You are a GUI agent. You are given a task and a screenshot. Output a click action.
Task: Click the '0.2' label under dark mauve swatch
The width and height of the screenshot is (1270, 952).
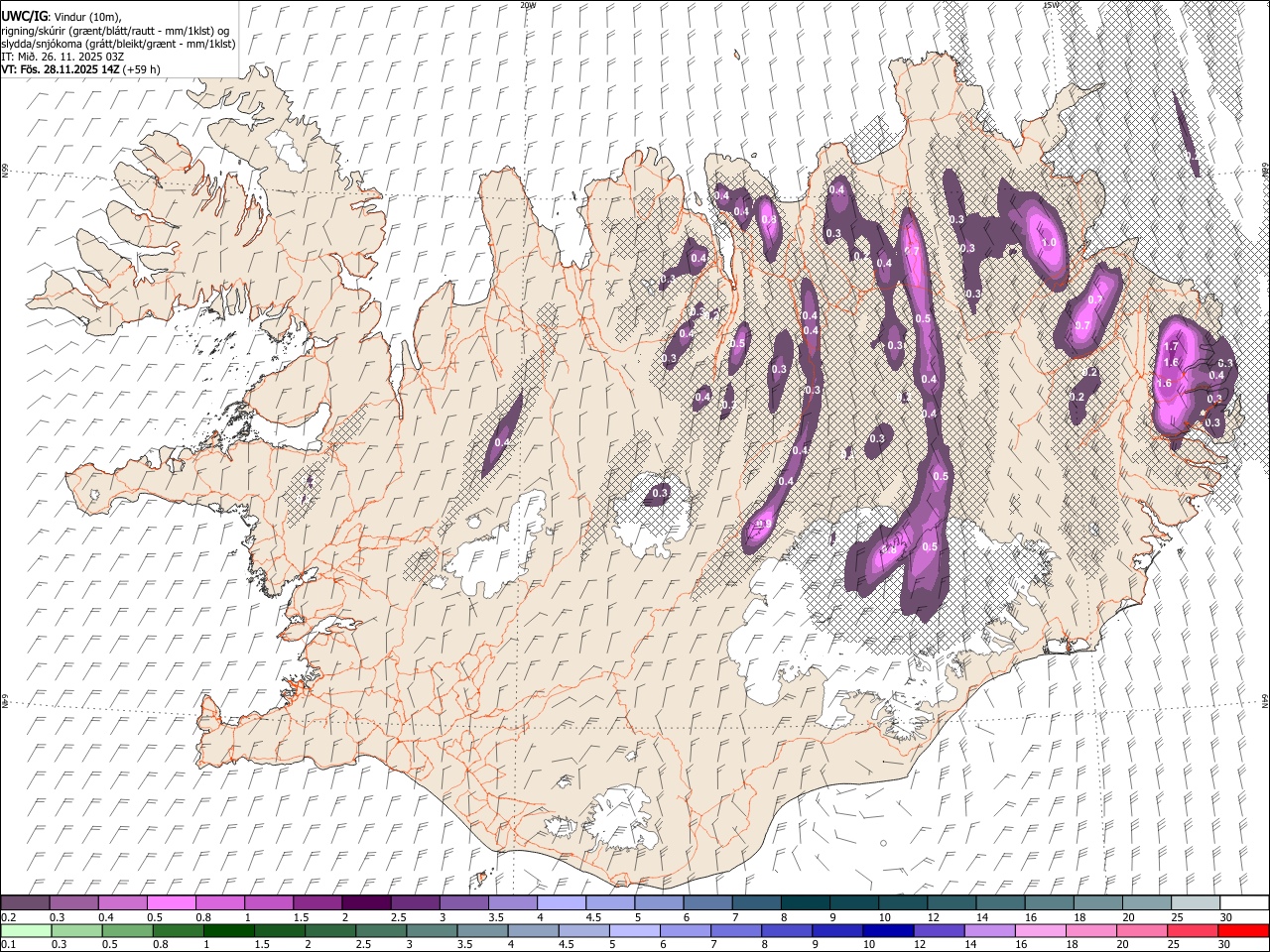coord(7,917)
